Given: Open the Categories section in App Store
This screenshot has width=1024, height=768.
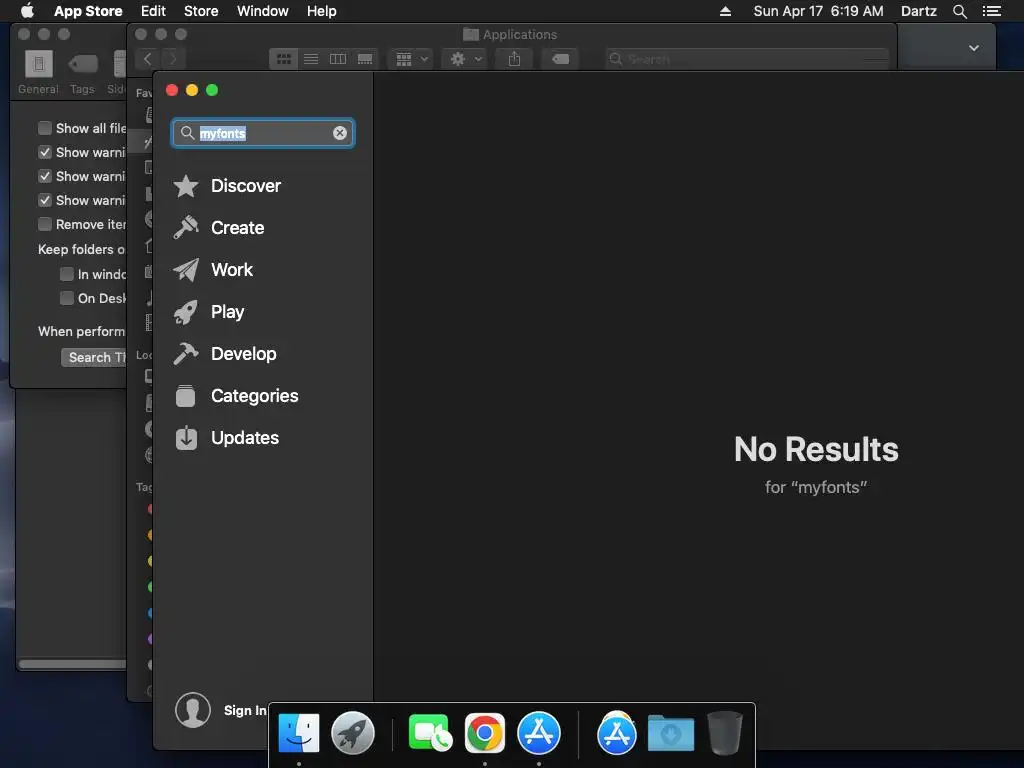Looking at the screenshot, I should point(236,396).
